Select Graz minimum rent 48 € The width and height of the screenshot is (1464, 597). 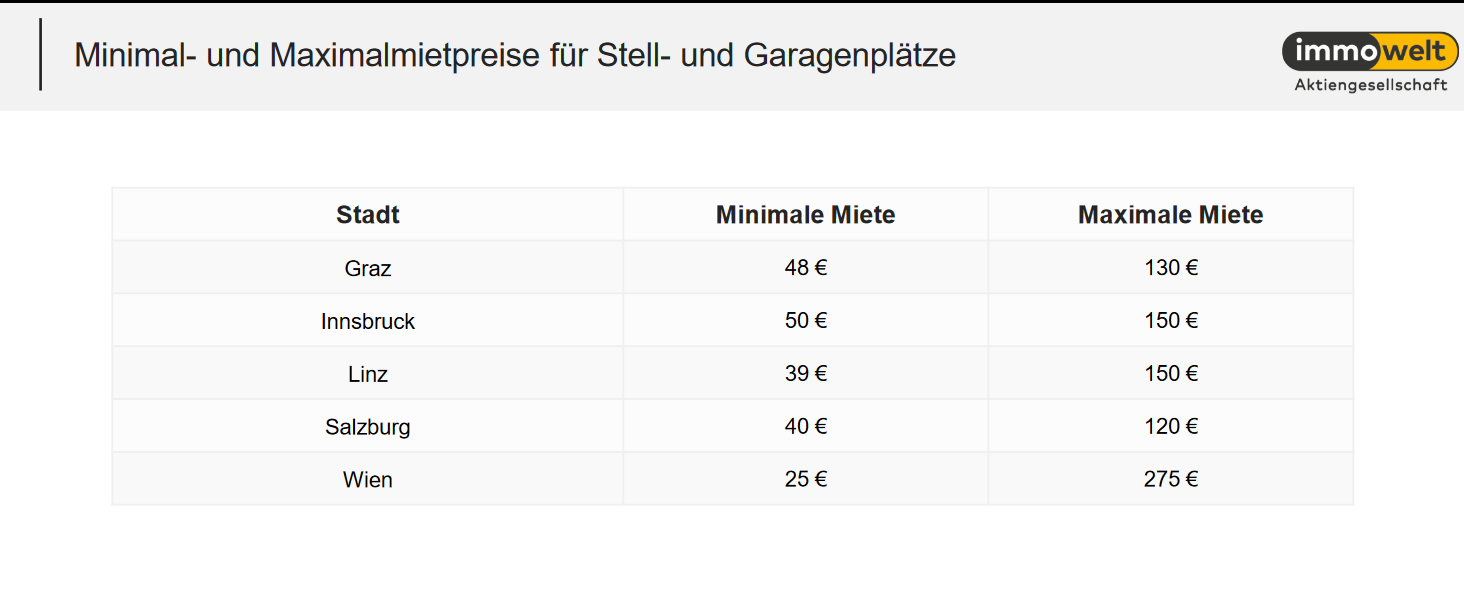[806, 268]
